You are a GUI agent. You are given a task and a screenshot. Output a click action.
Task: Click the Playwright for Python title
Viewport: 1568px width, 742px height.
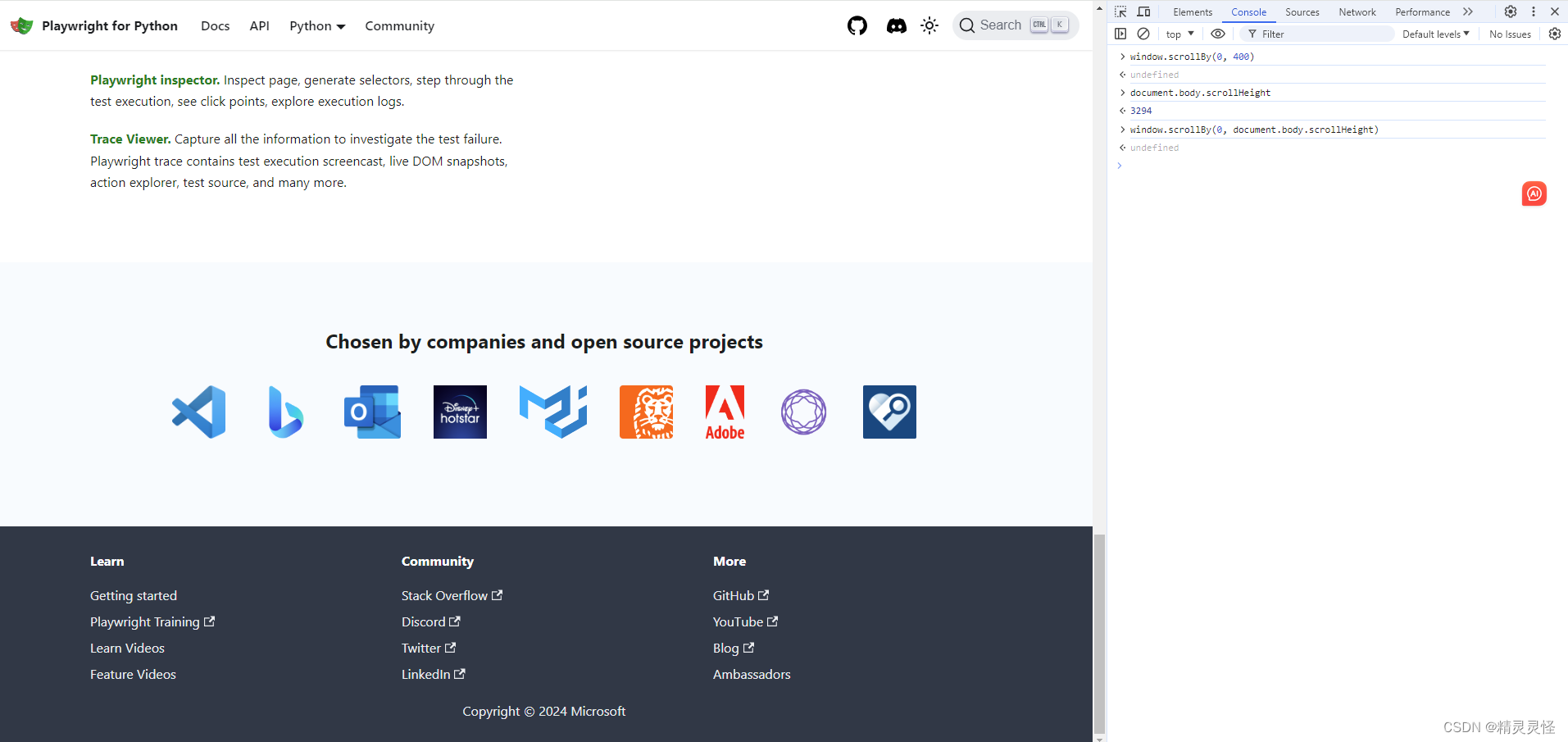tap(110, 25)
